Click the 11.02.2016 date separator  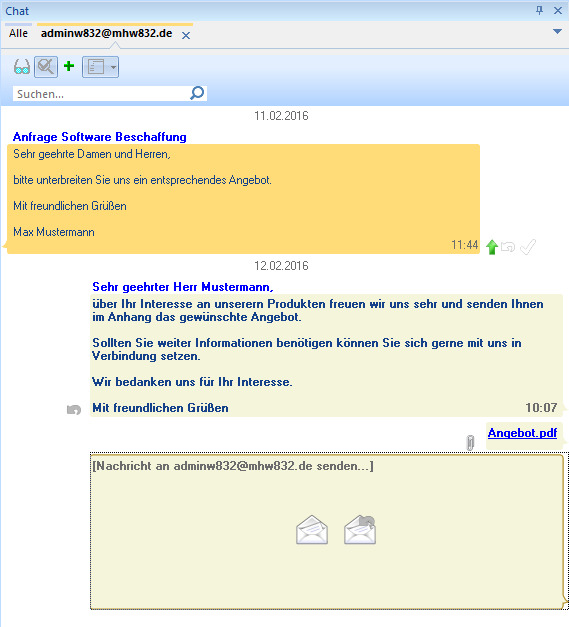pyautogui.click(x=281, y=116)
